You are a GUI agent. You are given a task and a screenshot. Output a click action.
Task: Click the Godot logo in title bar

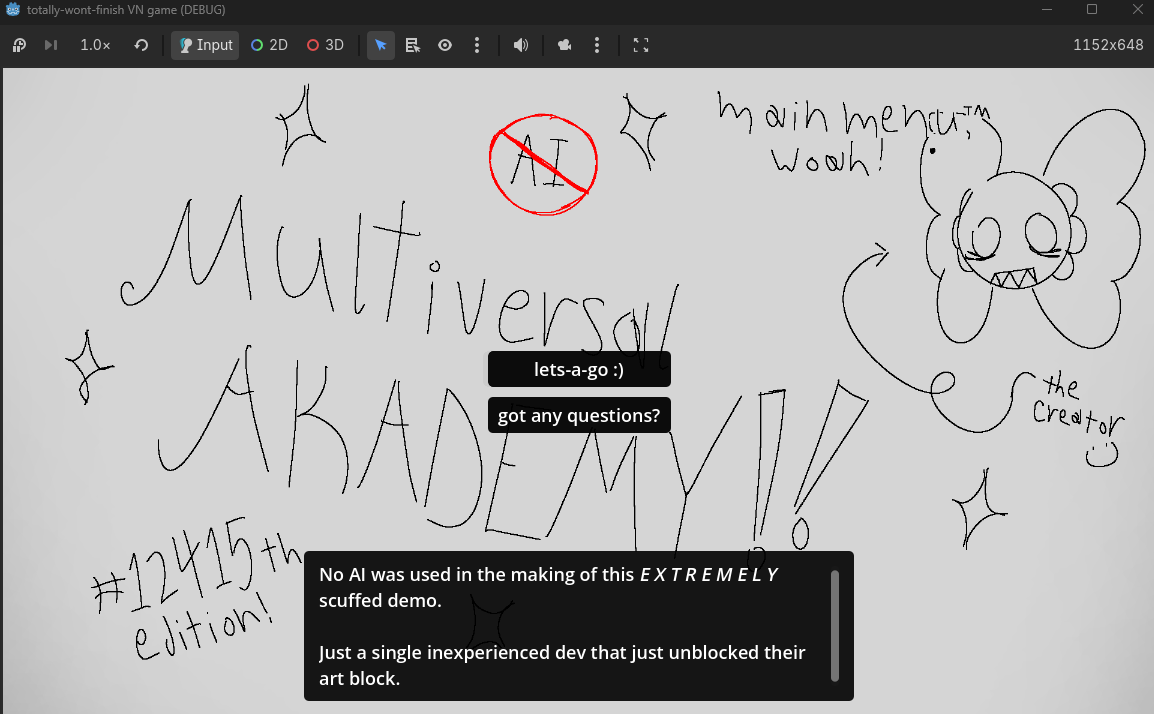pos(13,10)
